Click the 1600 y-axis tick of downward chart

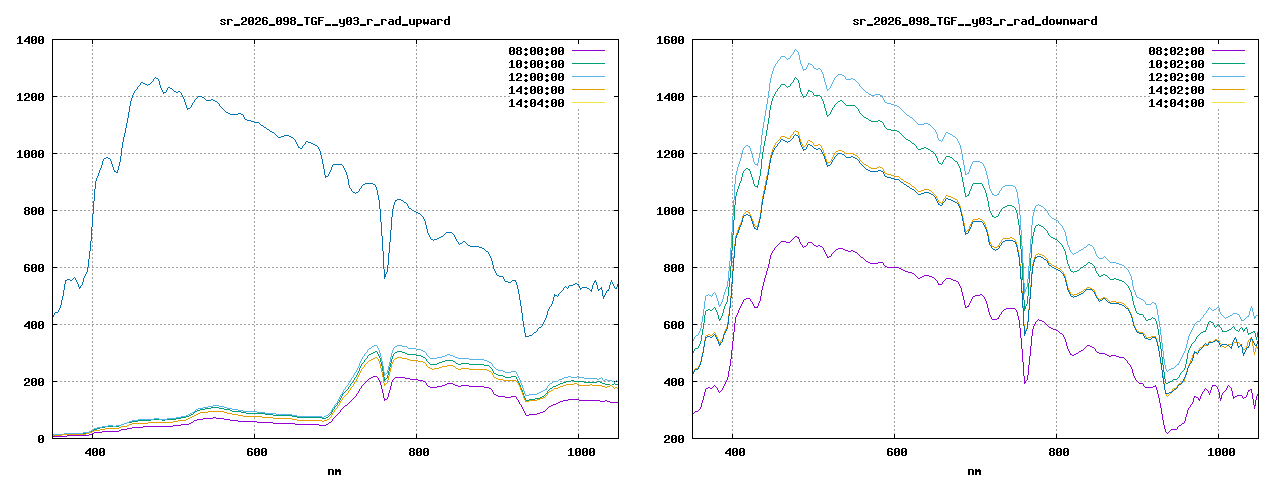[x=668, y=40]
